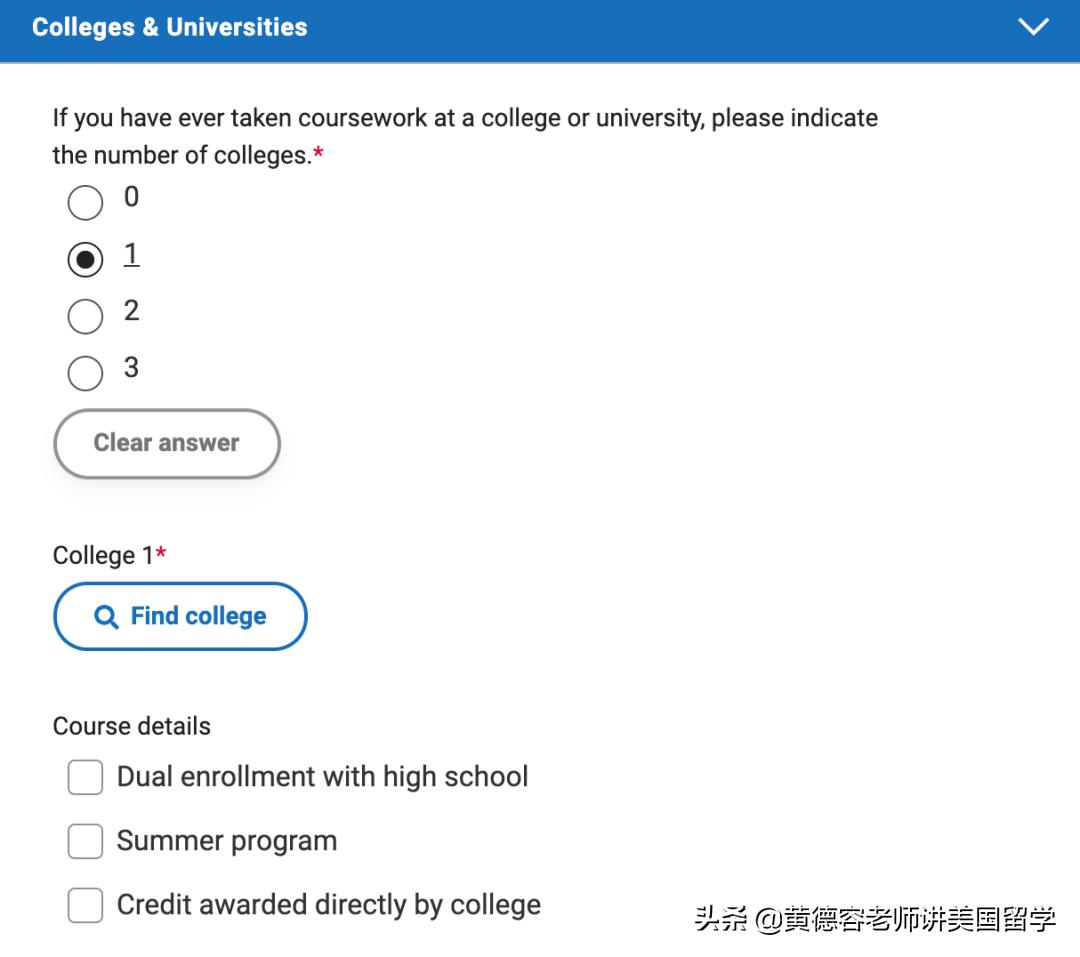Select the radio option labeled 1
Viewport: 1080px width, 957px height.
pyautogui.click(x=85, y=260)
